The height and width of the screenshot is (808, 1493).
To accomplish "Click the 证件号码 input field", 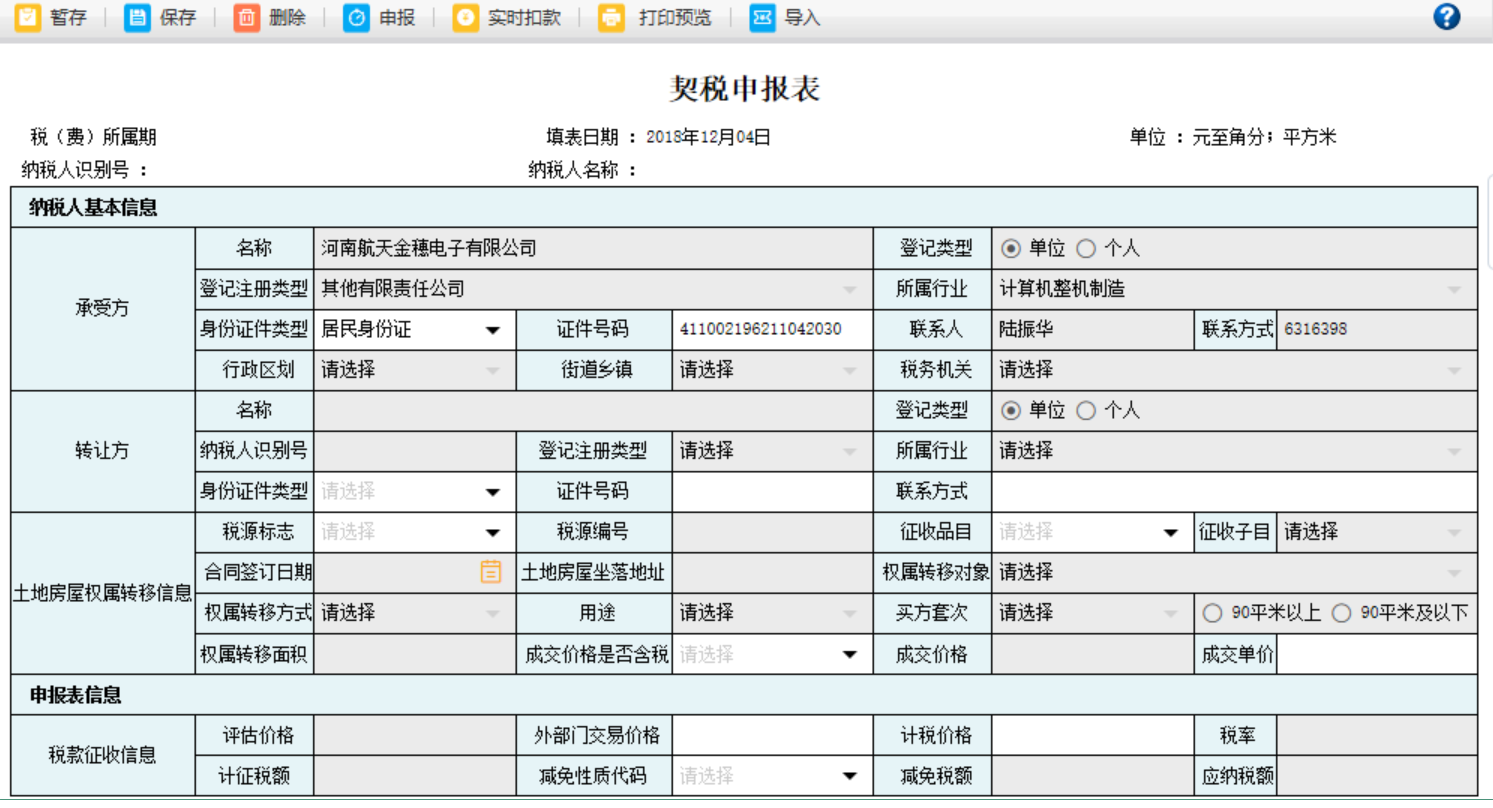I will coord(771,329).
